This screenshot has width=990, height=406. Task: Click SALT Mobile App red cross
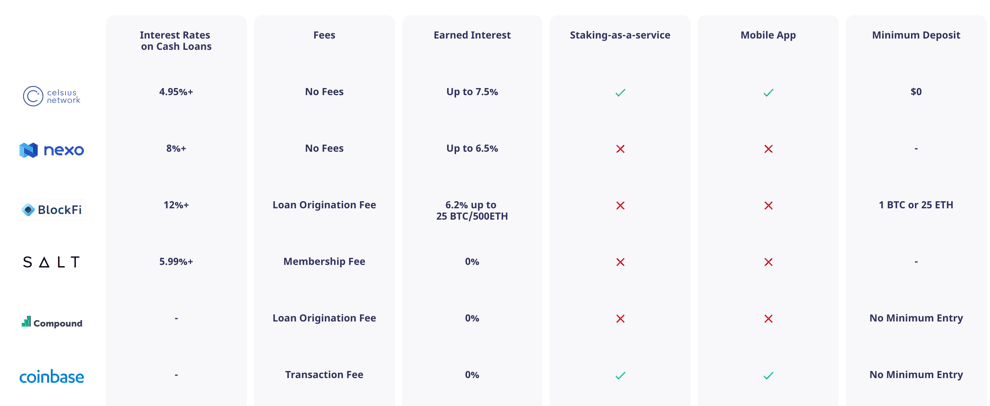point(768,262)
